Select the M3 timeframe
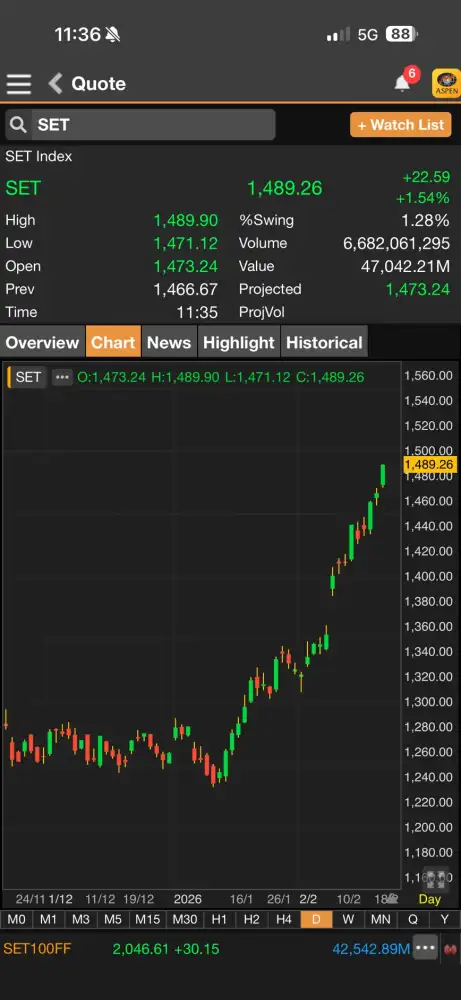This screenshot has height=1000, width=461. [x=81, y=919]
